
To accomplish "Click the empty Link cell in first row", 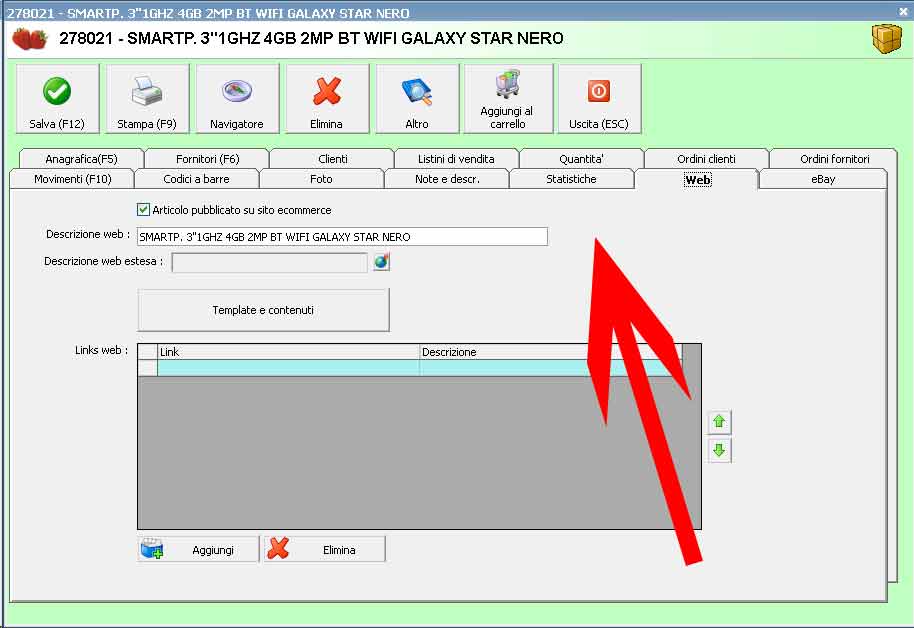I will (289, 368).
